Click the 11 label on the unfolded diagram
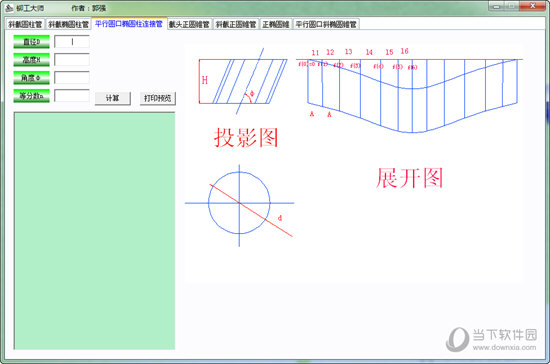Image resolution: width=550 pixels, height=364 pixels. coord(315,53)
